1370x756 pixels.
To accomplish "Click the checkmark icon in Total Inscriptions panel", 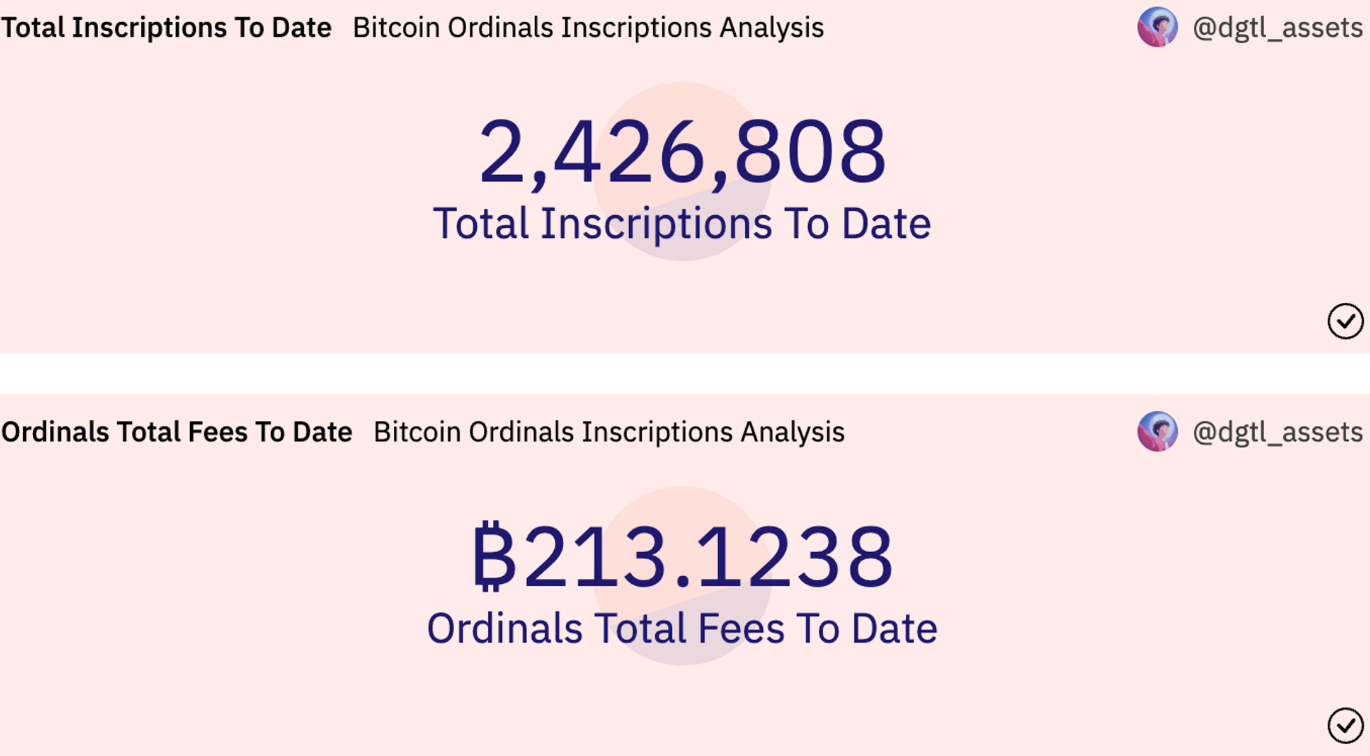I will click(1345, 321).
